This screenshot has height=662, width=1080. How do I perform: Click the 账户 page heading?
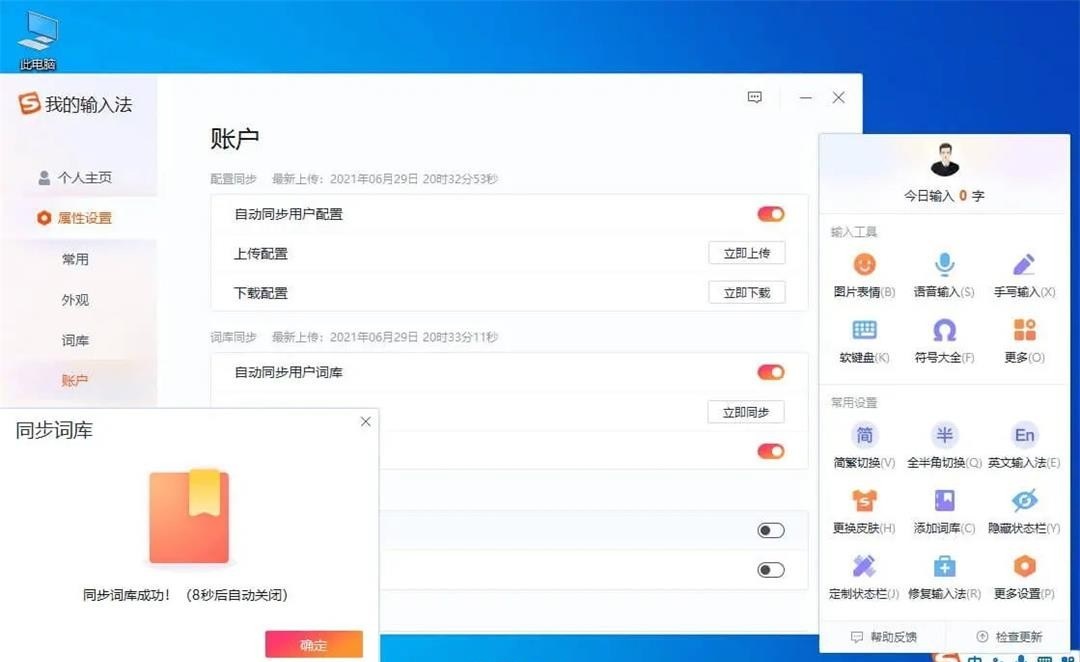pos(235,138)
